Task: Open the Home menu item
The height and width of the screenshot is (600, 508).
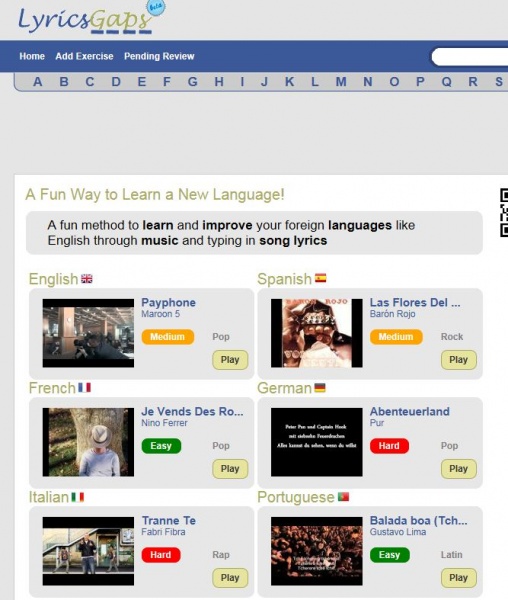Action: tap(32, 56)
